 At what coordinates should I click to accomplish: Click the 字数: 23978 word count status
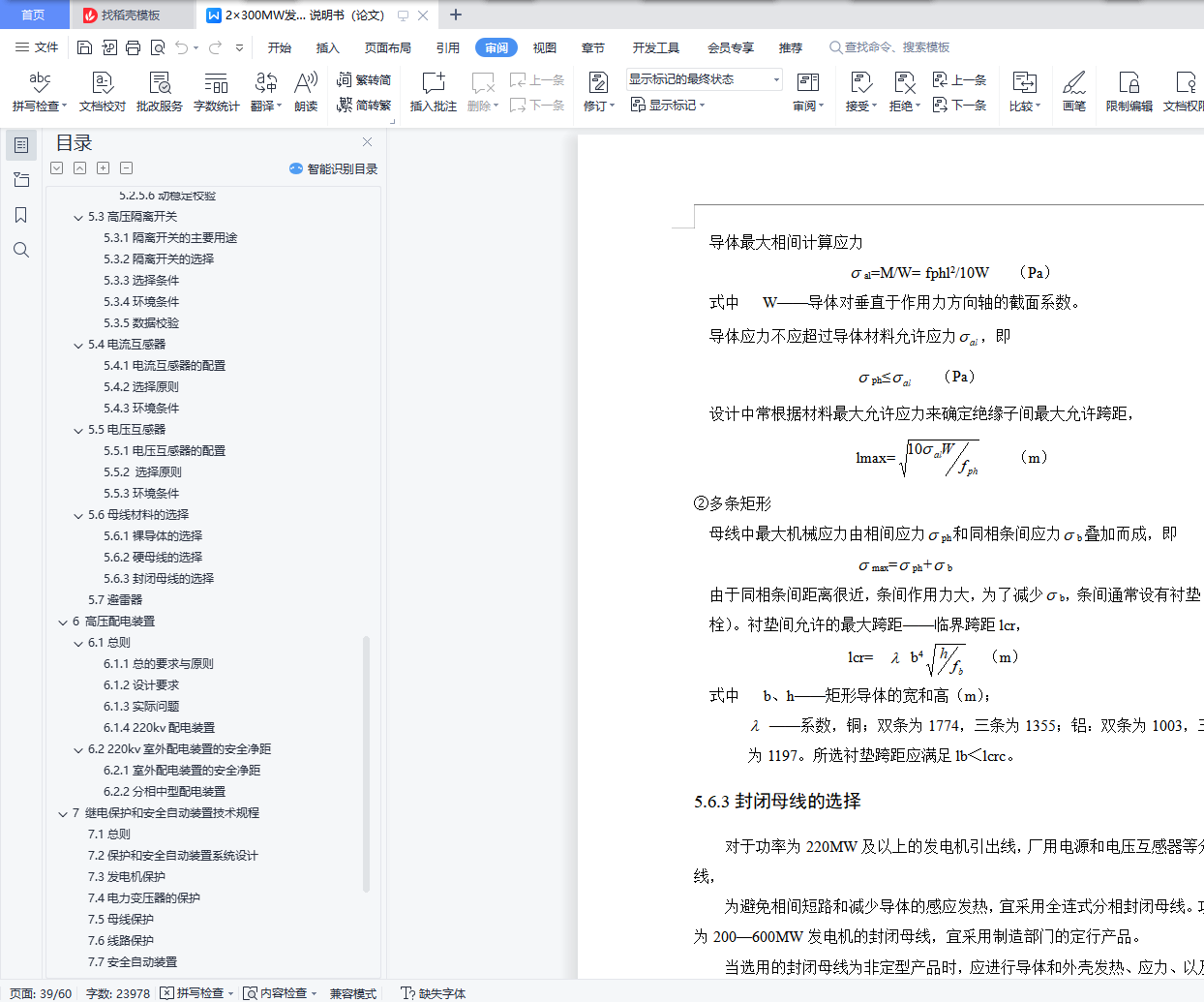tap(118, 993)
